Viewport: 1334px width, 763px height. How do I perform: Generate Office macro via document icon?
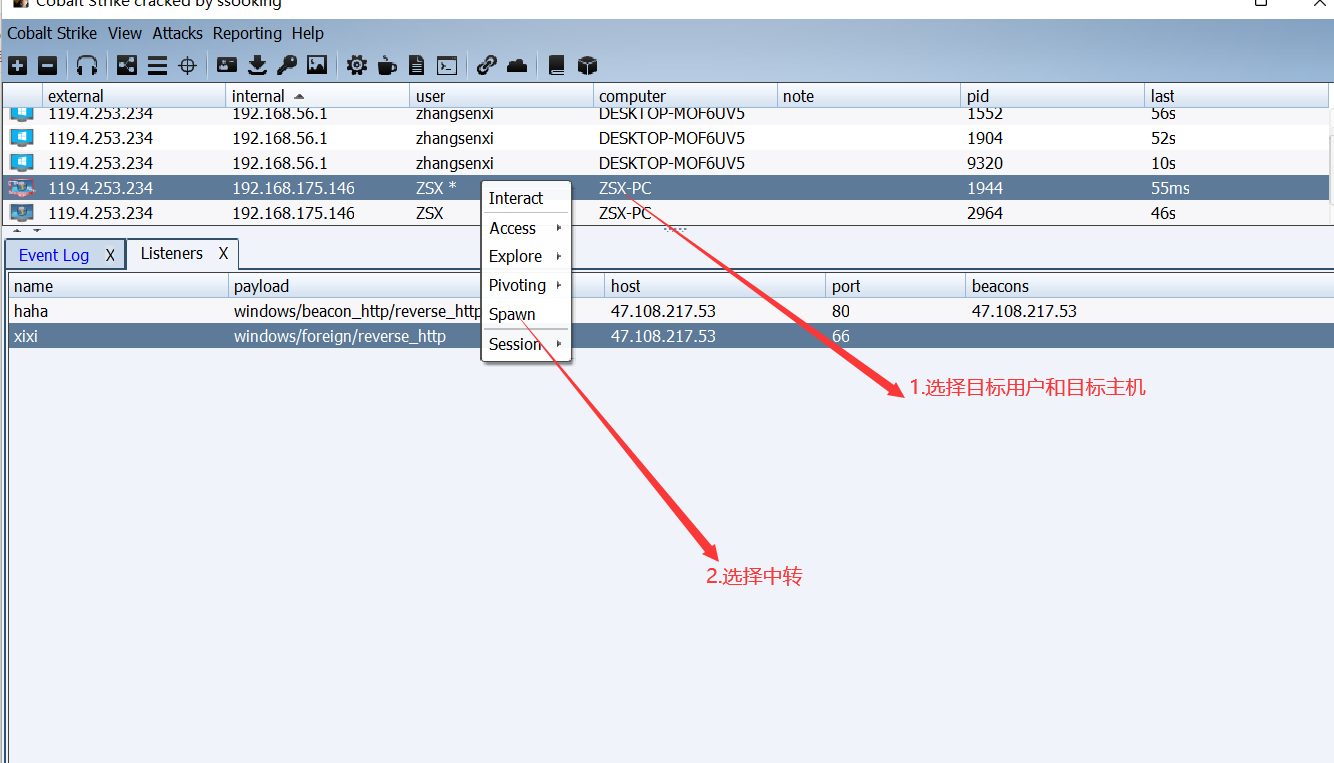point(417,66)
